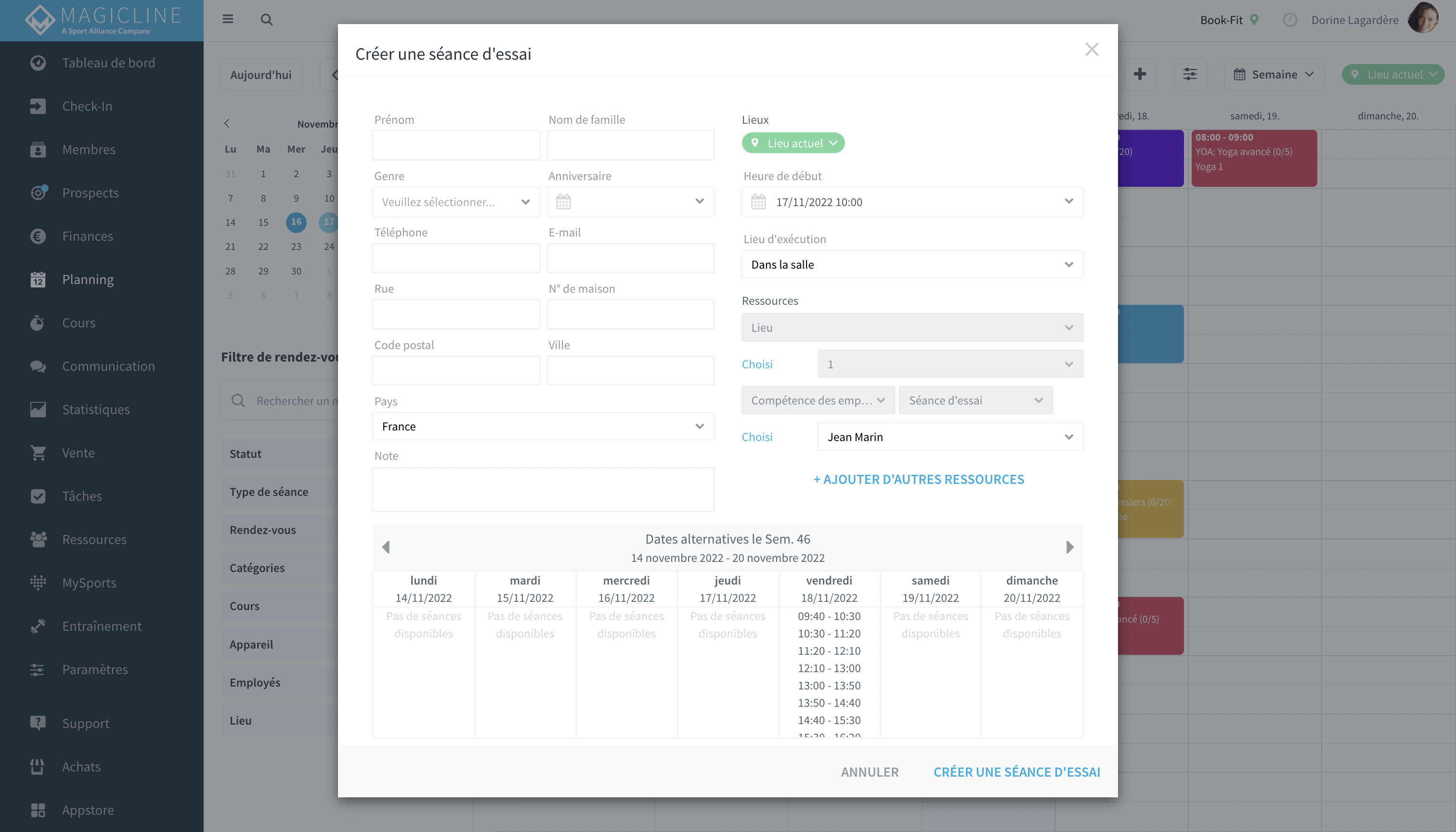This screenshot has width=1456, height=832.
Task: Open Support help icon
Action: click(x=38, y=724)
